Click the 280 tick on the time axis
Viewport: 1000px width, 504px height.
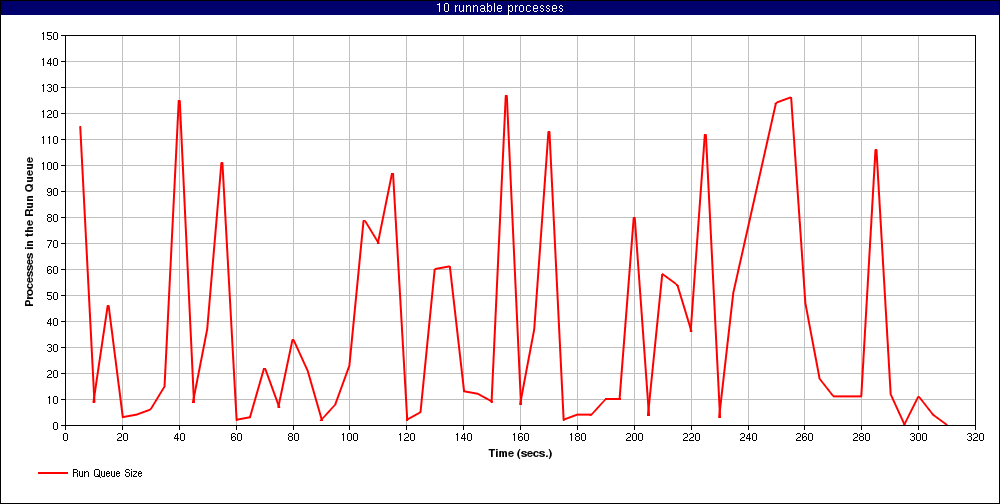tap(862, 437)
